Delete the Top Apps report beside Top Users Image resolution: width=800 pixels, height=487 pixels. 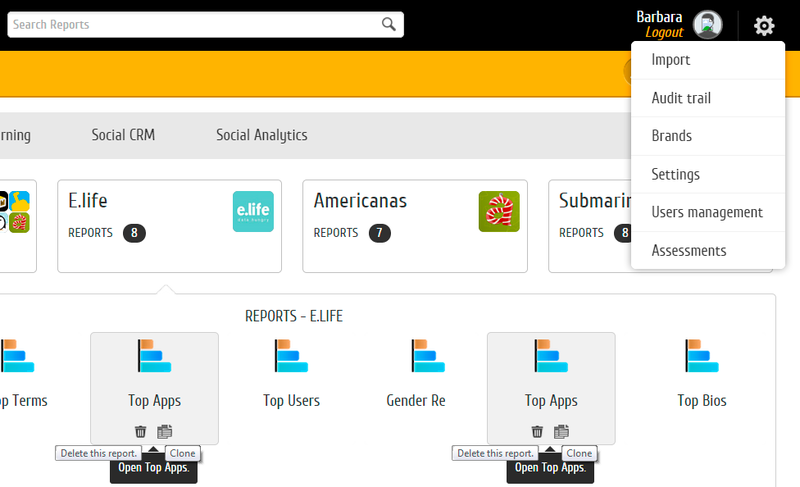point(140,431)
